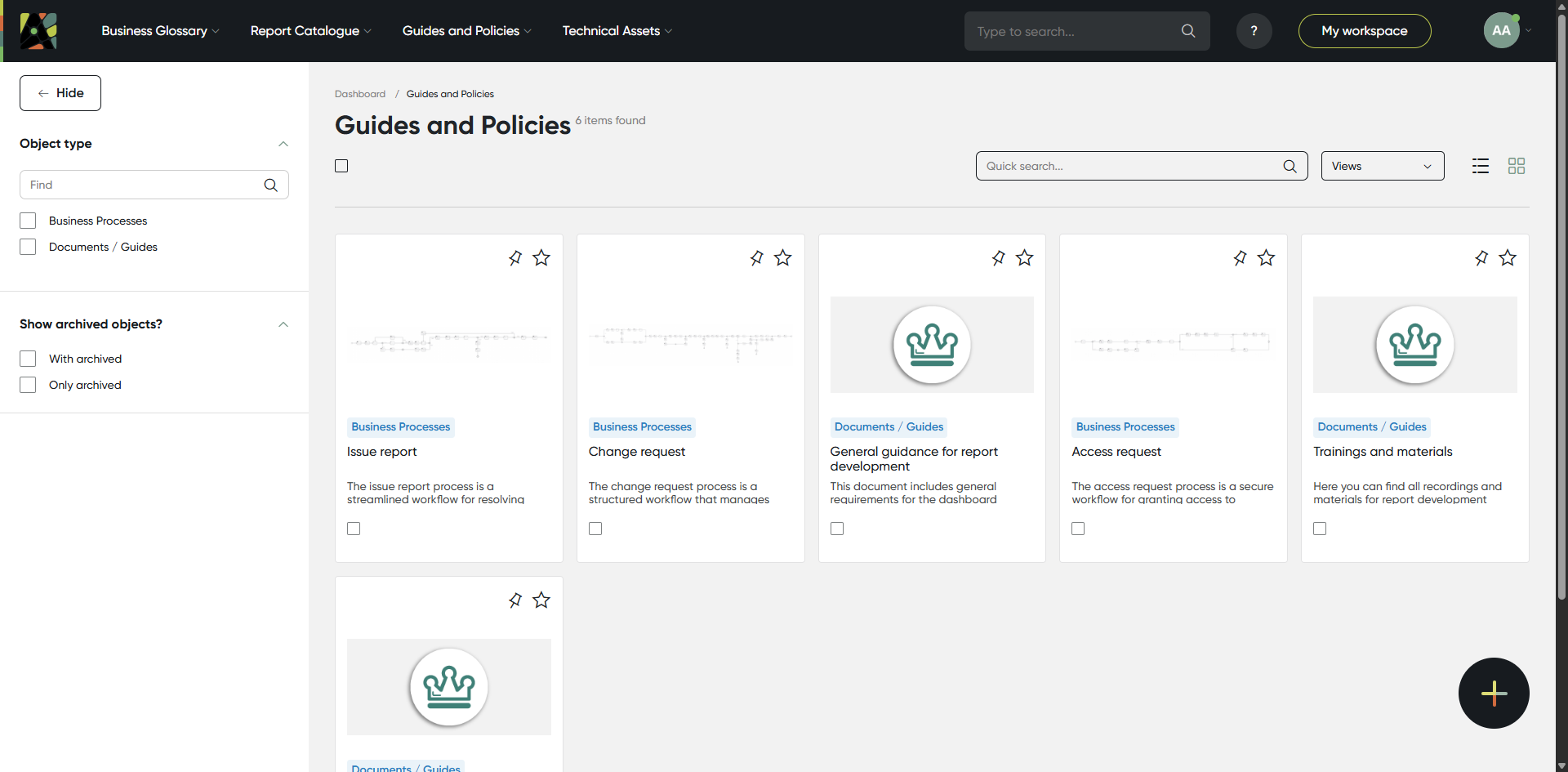The height and width of the screenshot is (772, 1568).
Task: Star the Trainings and materials card
Action: tap(1507, 258)
